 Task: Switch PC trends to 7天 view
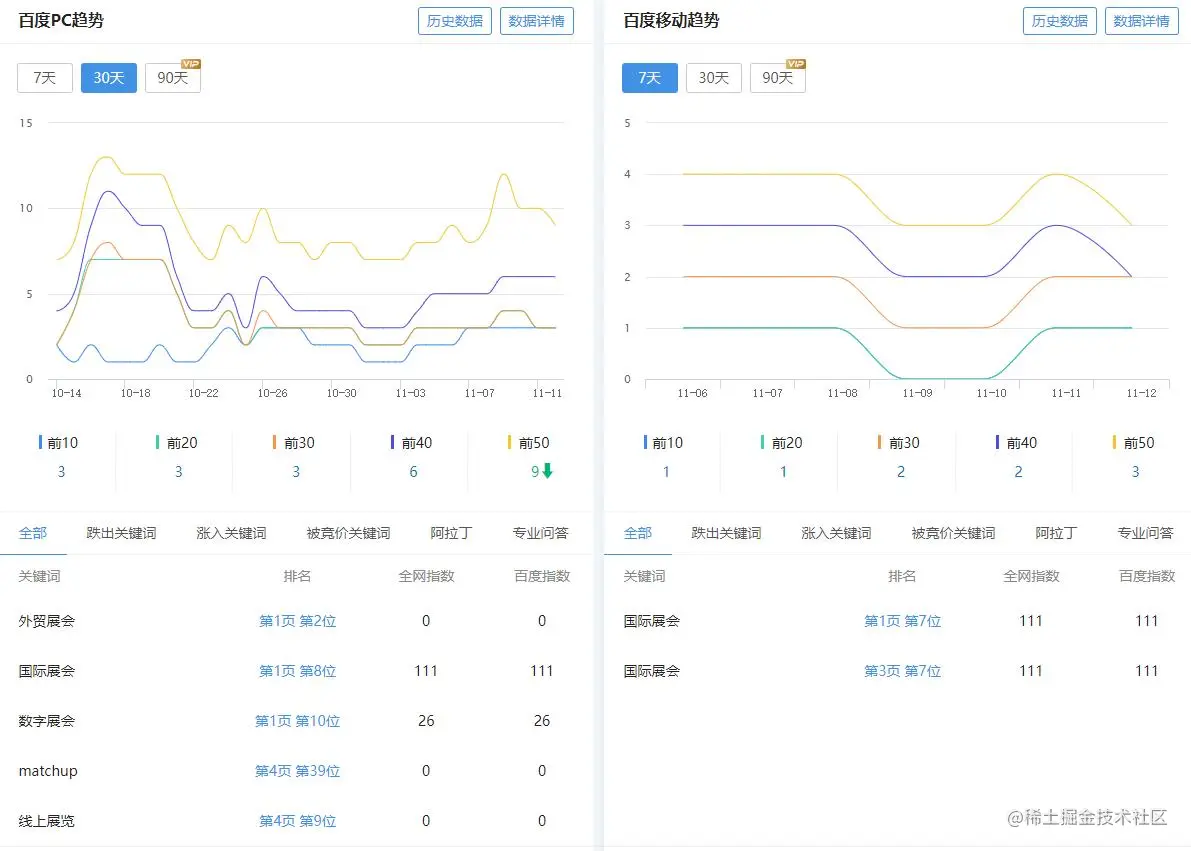coord(44,77)
